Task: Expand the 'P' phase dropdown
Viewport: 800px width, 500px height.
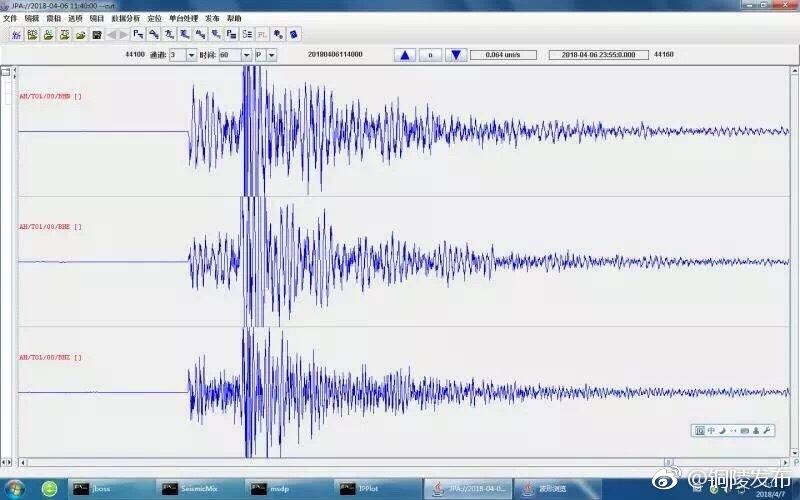Action: click(x=271, y=55)
